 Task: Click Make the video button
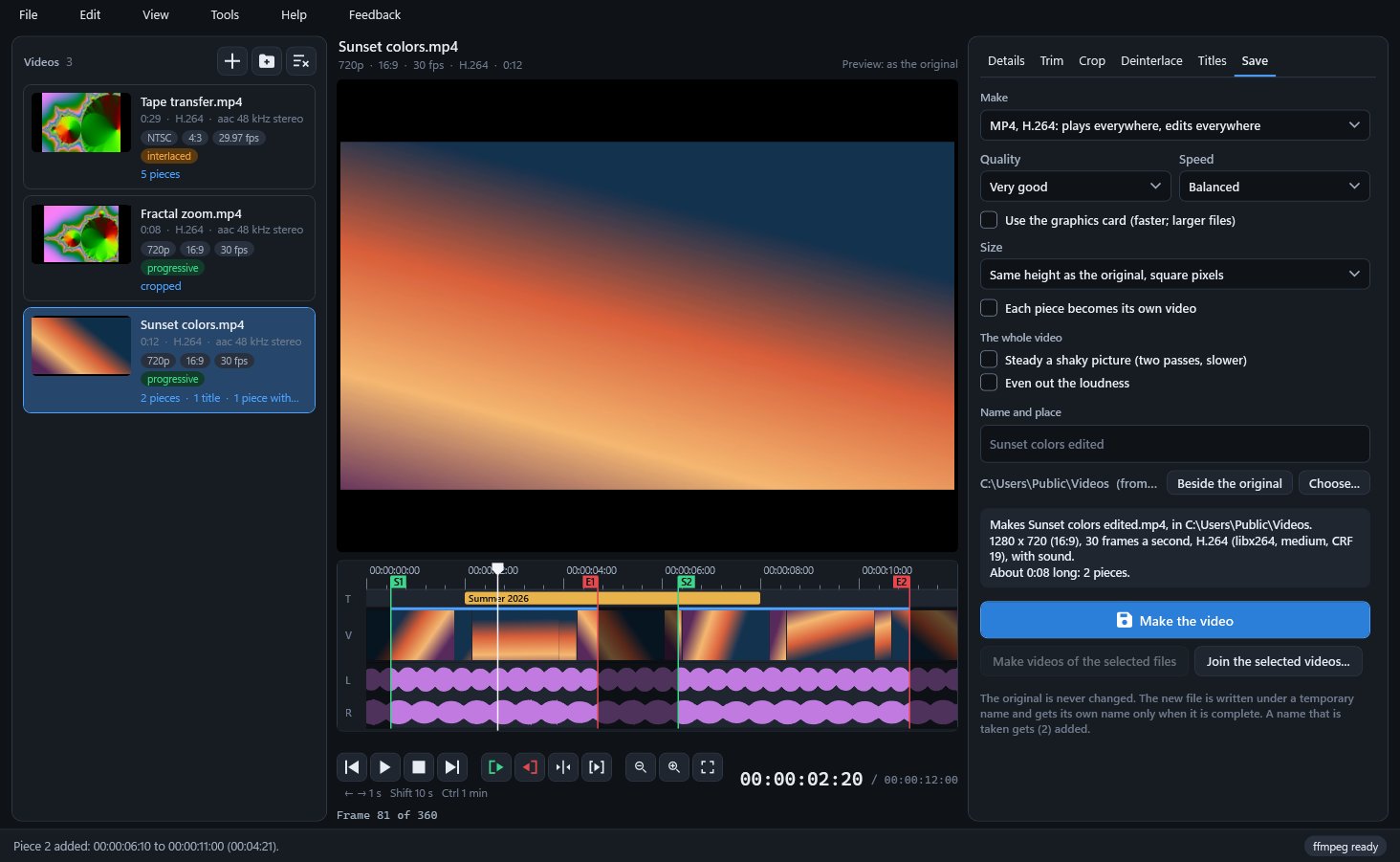(1174, 620)
